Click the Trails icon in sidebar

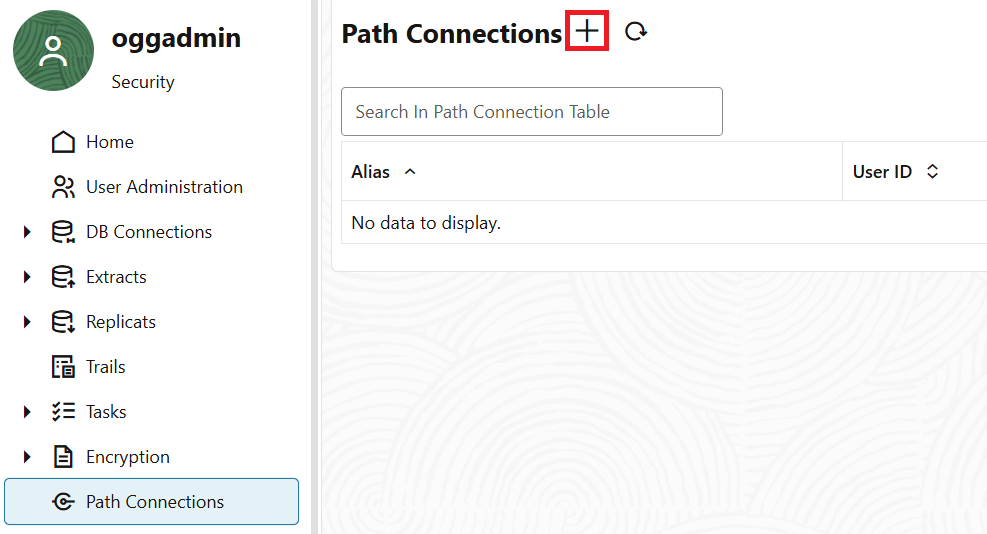point(63,367)
